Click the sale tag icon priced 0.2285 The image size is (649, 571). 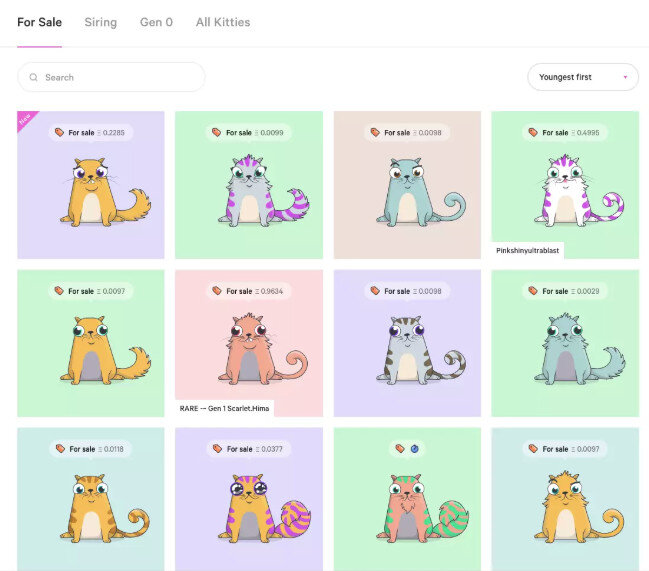pos(59,132)
